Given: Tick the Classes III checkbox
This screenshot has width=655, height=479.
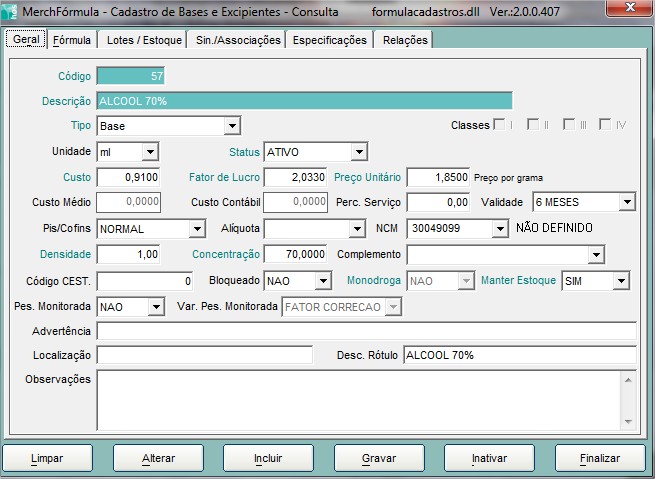Looking at the screenshot, I should point(569,125).
